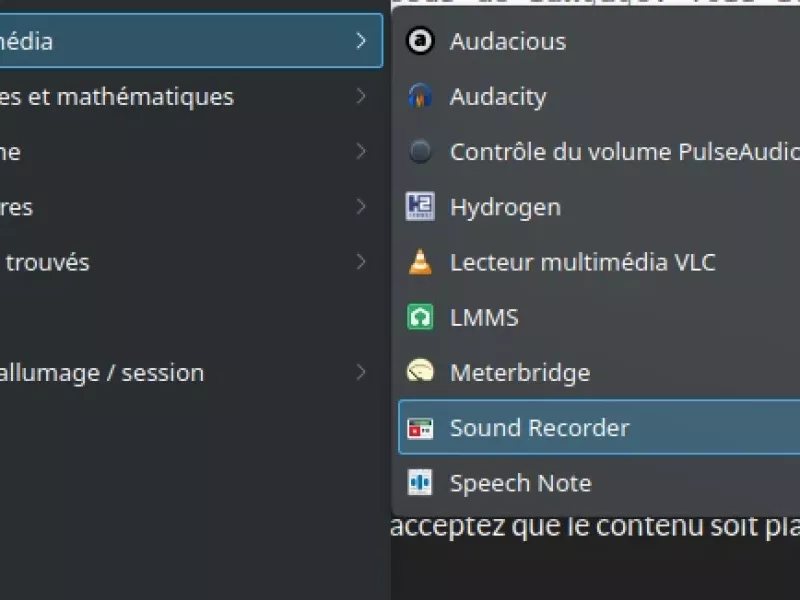Image resolution: width=800 pixels, height=600 pixels.
Task: Open the Hydrogen drum machine icon
Action: tap(420, 207)
